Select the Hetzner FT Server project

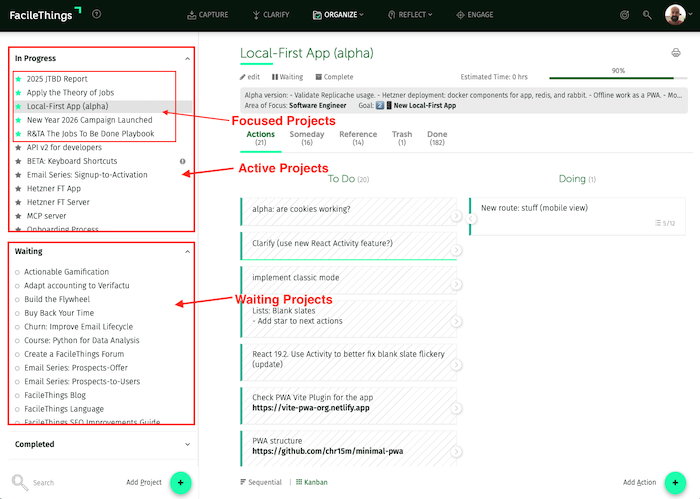pos(58,202)
